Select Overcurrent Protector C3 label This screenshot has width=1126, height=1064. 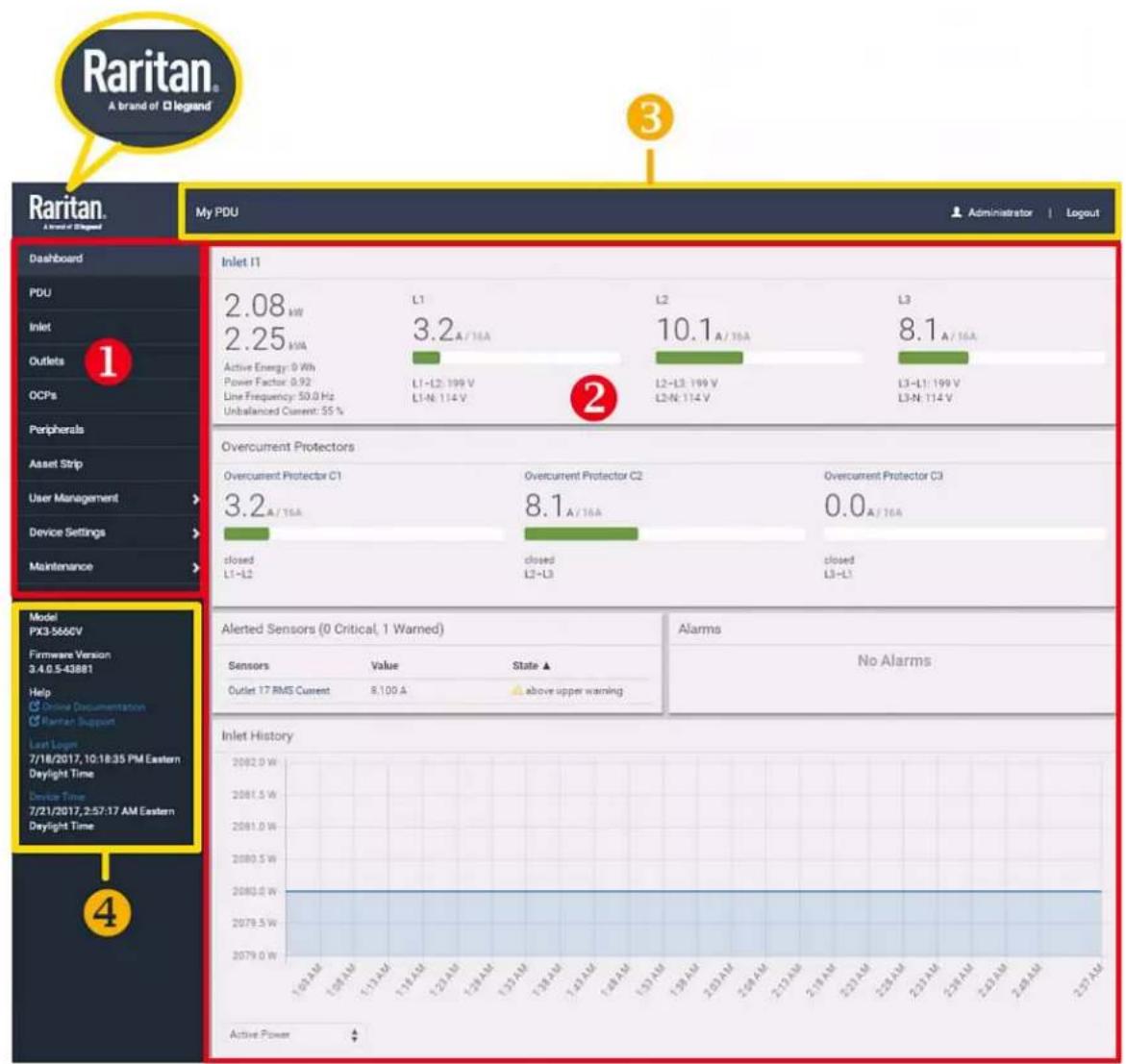tap(884, 476)
